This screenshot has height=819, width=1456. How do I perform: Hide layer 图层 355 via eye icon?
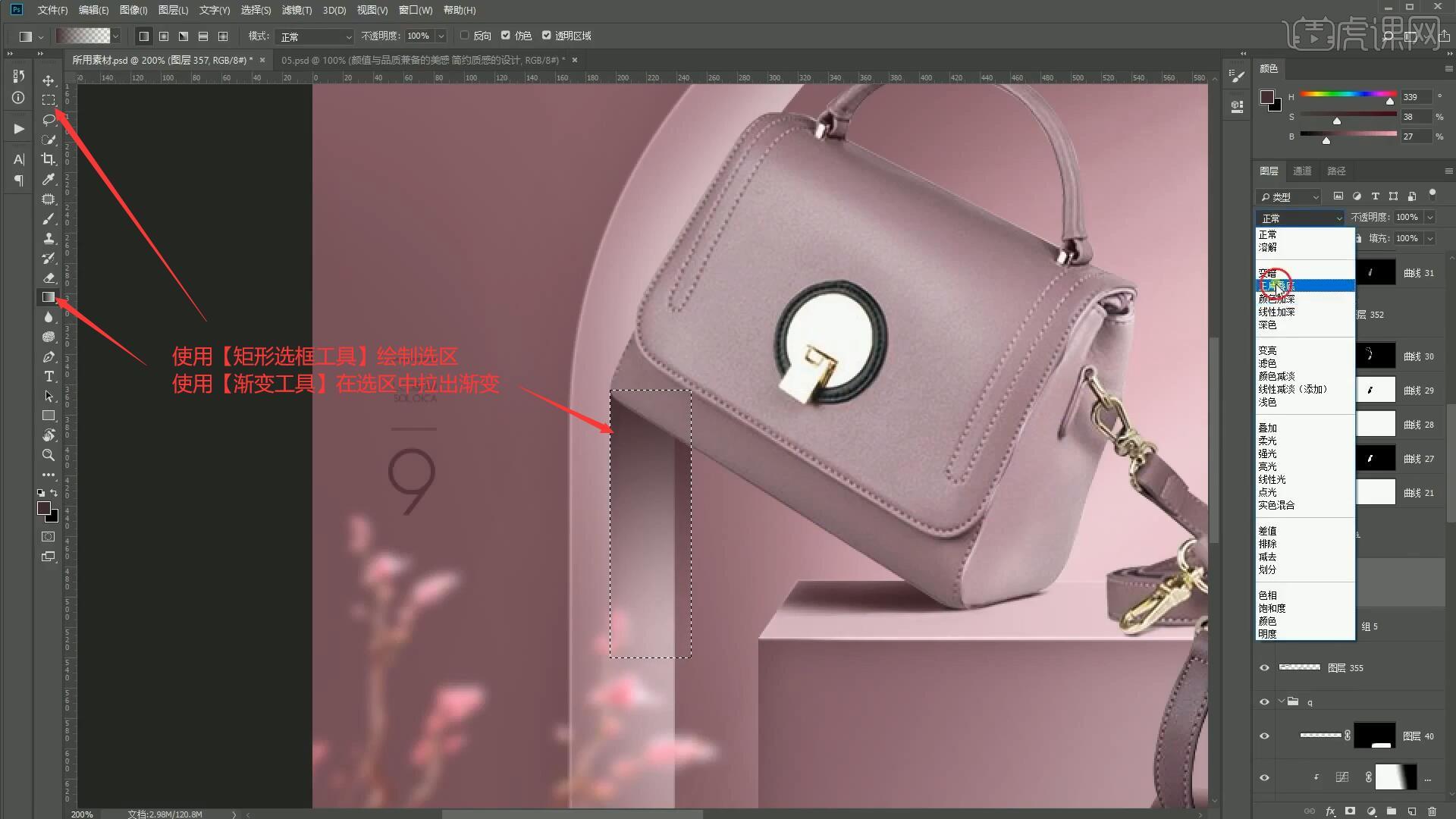coord(1264,668)
